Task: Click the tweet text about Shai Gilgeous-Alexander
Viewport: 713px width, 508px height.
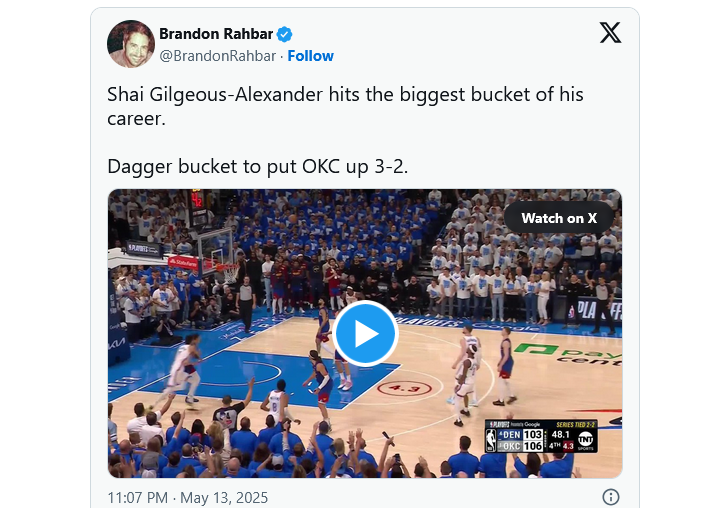Action: tap(345, 106)
